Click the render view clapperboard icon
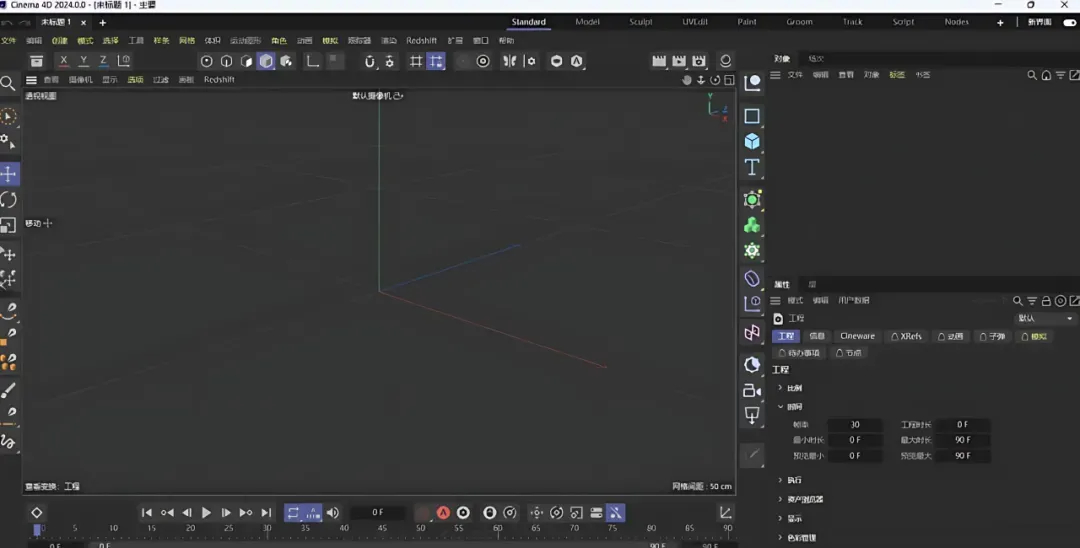1080x548 pixels. click(659, 61)
